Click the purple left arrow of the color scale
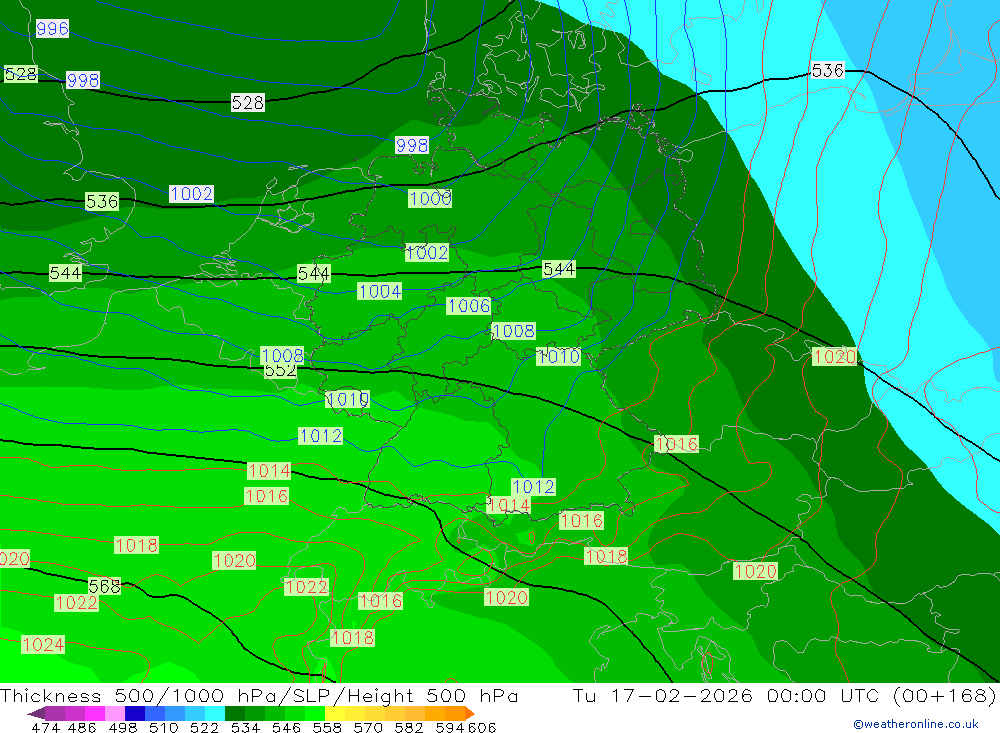This screenshot has height=733, width=1000. tap(36, 713)
